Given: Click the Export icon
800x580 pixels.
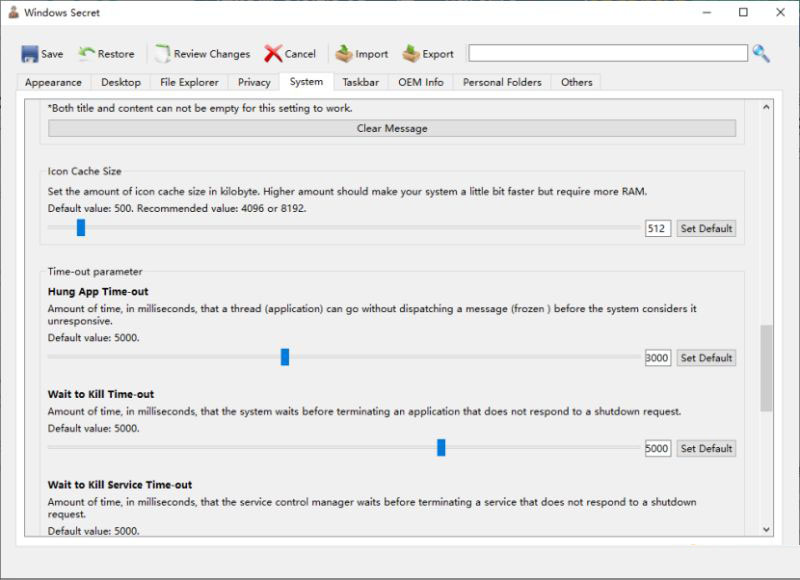Looking at the screenshot, I should [x=411, y=54].
